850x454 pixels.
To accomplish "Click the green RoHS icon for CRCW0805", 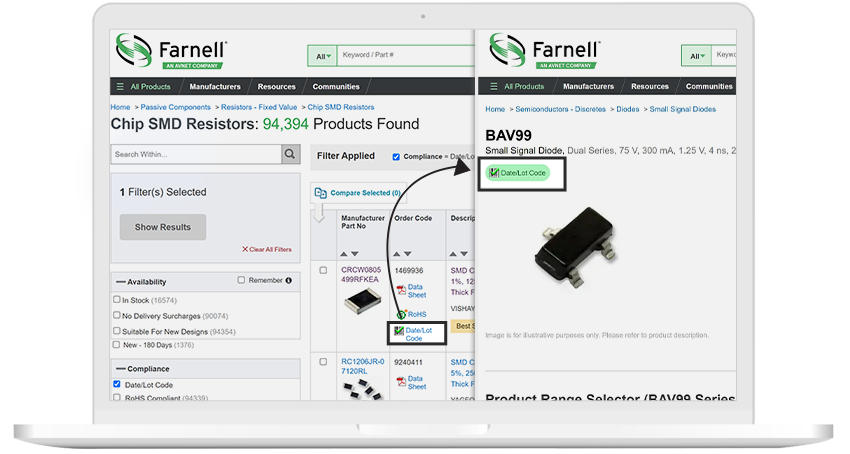I will (x=401, y=313).
